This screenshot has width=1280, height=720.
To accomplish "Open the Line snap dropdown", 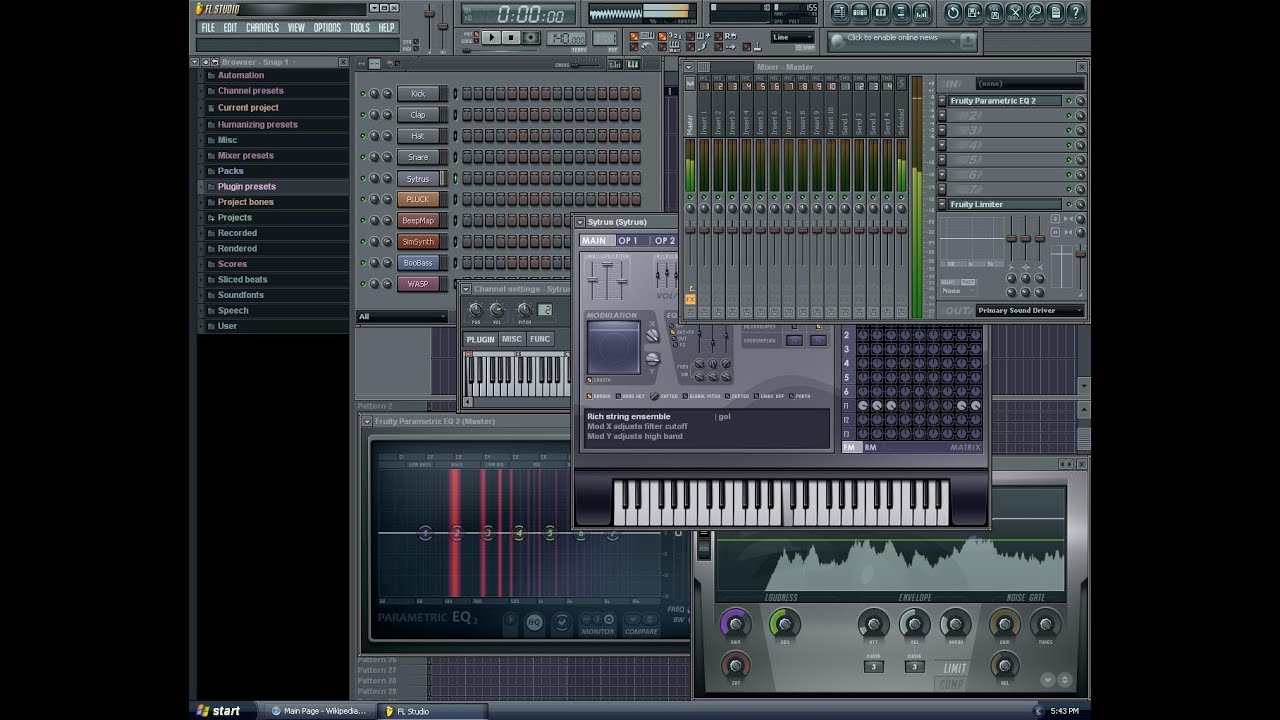I will (x=793, y=38).
